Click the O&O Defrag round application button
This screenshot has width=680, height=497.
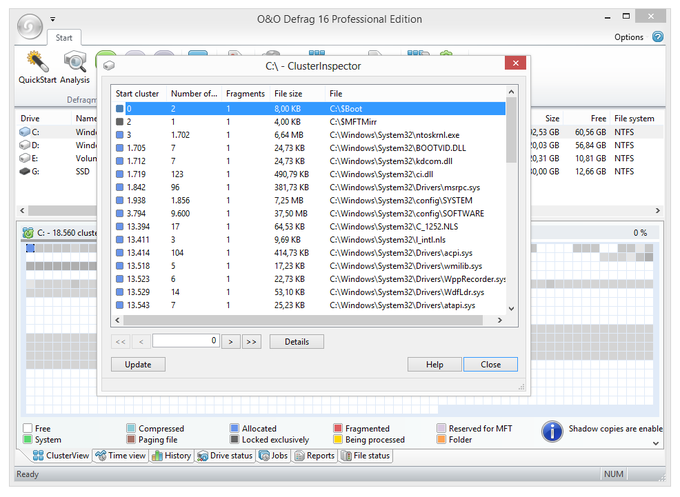coord(29,26)
